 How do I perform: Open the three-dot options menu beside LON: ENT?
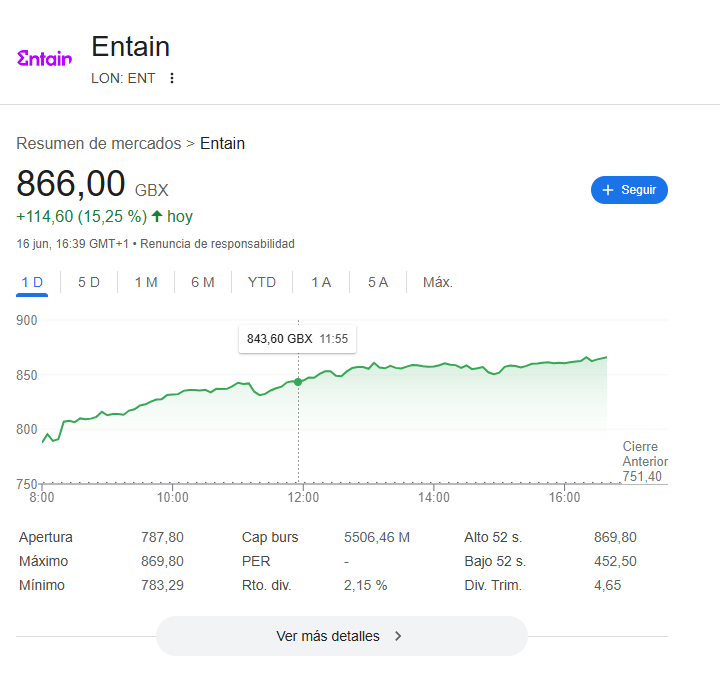click(x=172, y=78)
